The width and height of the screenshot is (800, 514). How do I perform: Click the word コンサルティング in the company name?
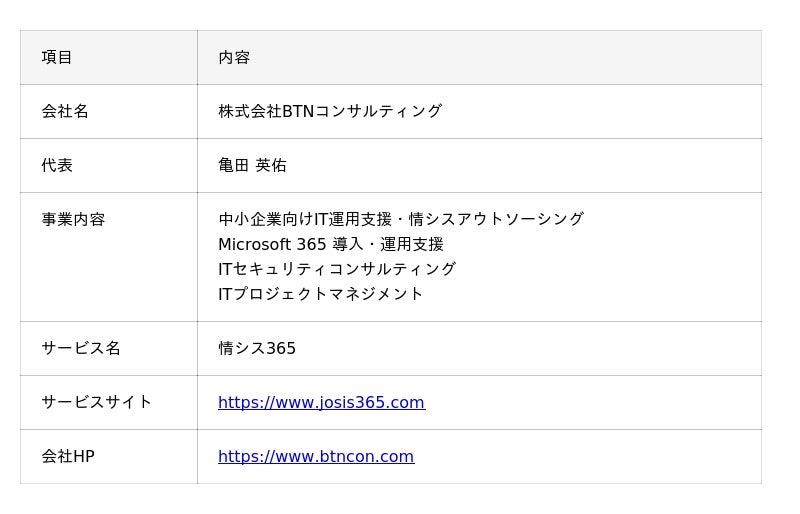[x=378, y=111]
